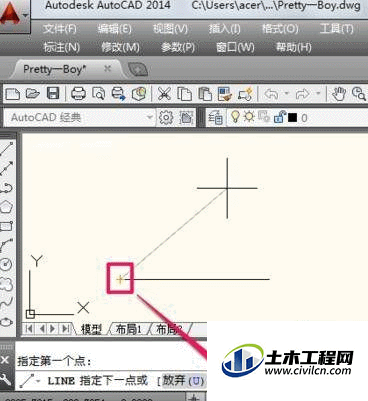368x401 pixels.
Task: Click the Publish icon
Action: pyautogui.click(x=118, y=94)
